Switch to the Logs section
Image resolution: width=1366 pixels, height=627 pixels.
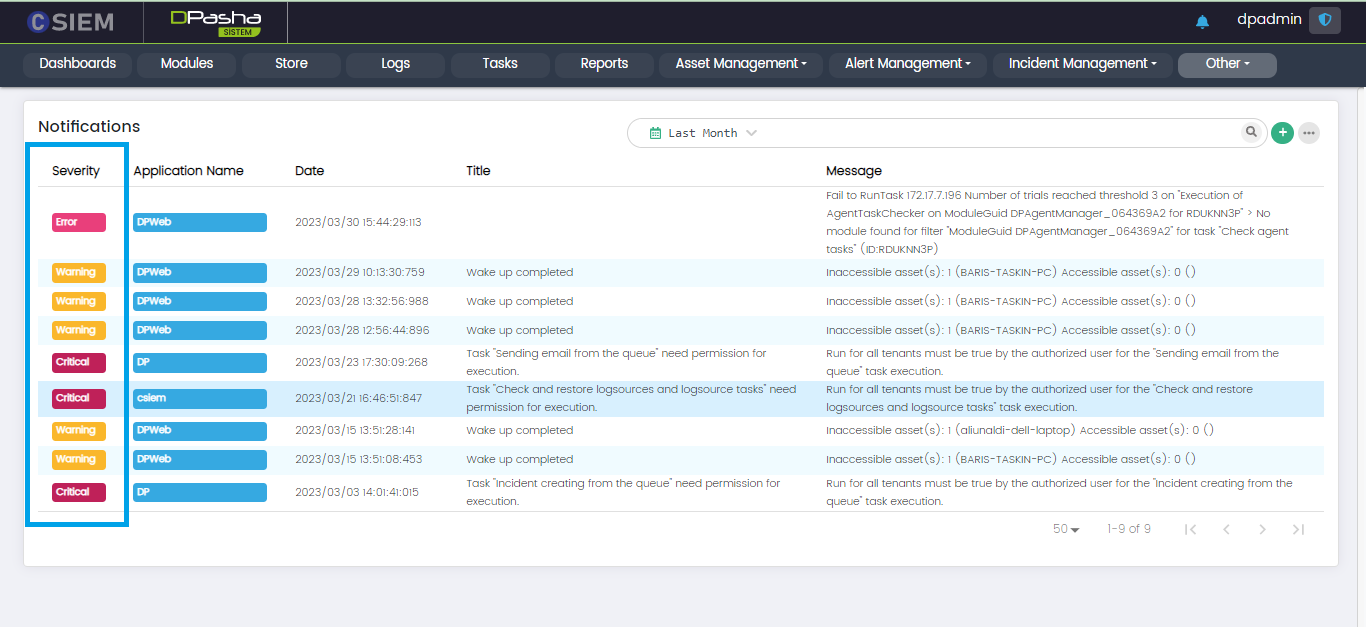point(395,64)
